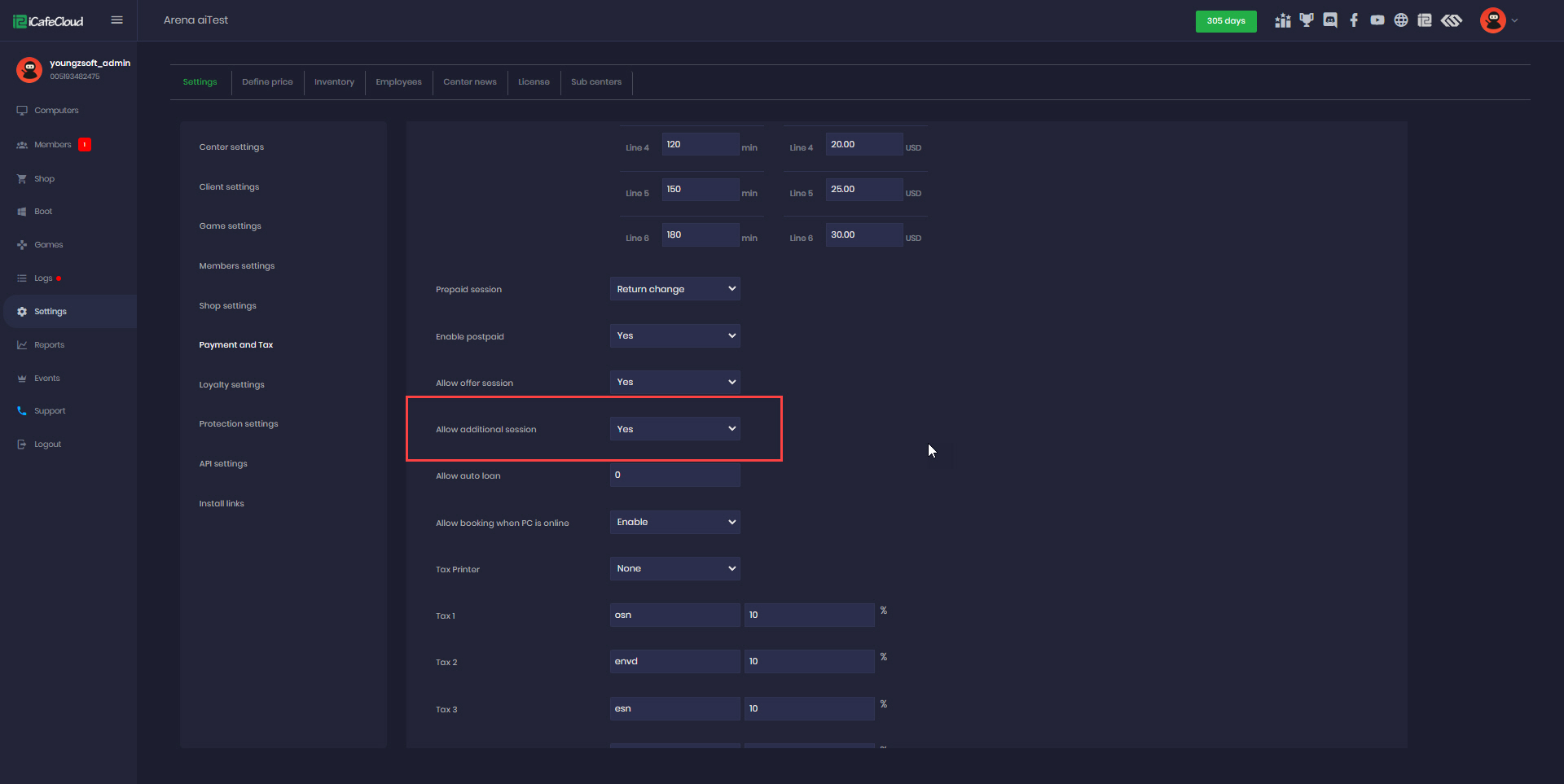This screenshot has width=1564, height=784.
Task: Click the 305 days license button
Action: click(1225, 21)
